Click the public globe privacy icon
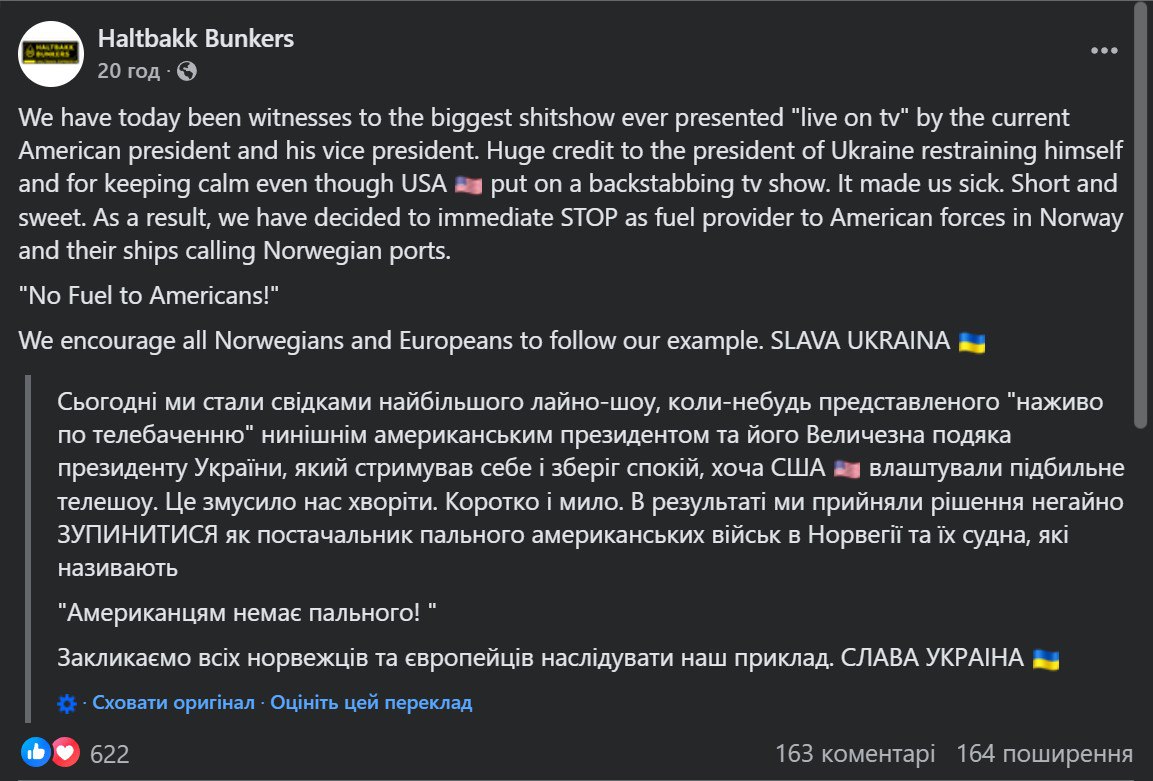 tap(187, 71)
